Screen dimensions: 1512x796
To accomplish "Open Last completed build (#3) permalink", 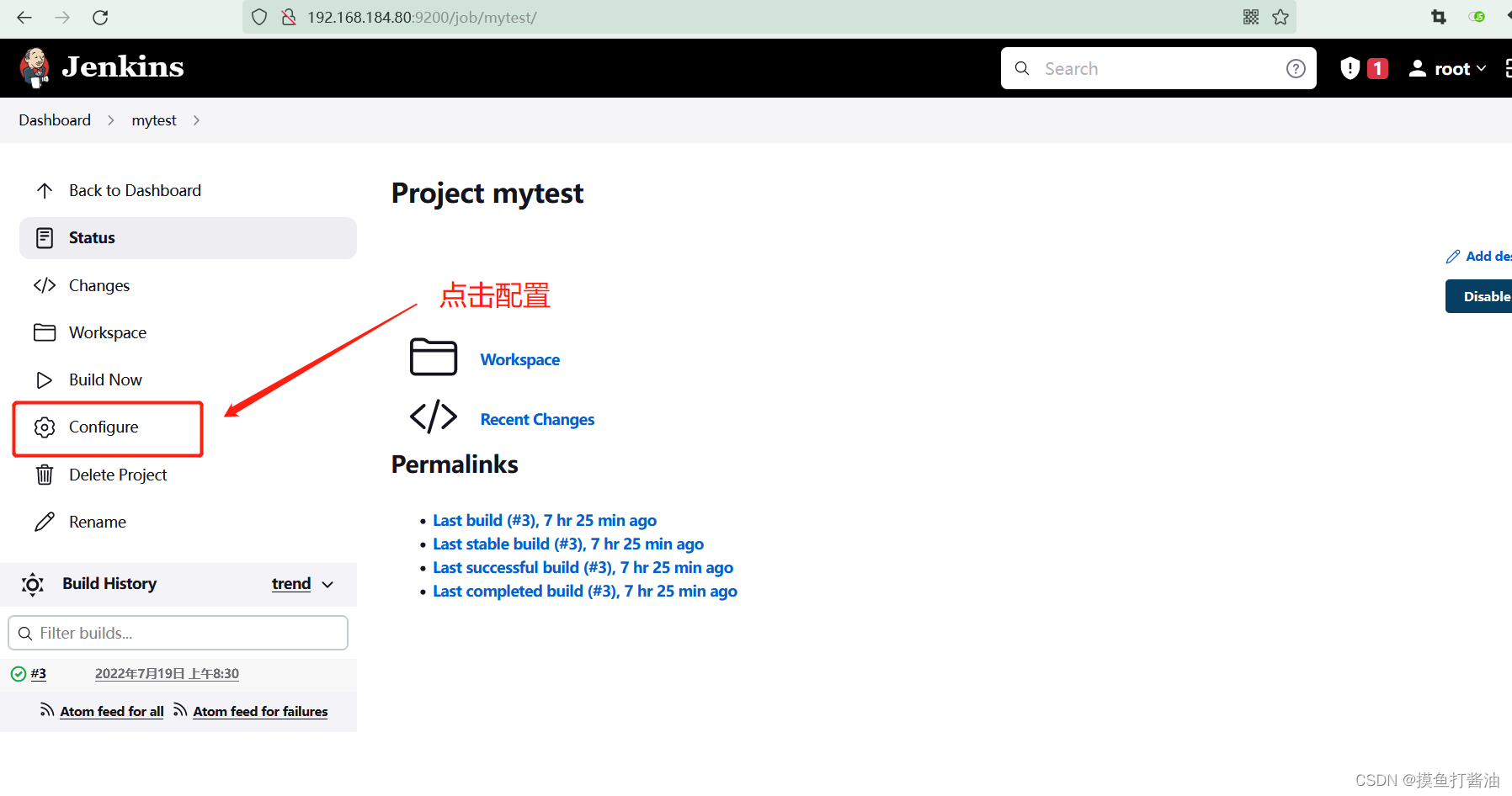I will 585,591.
